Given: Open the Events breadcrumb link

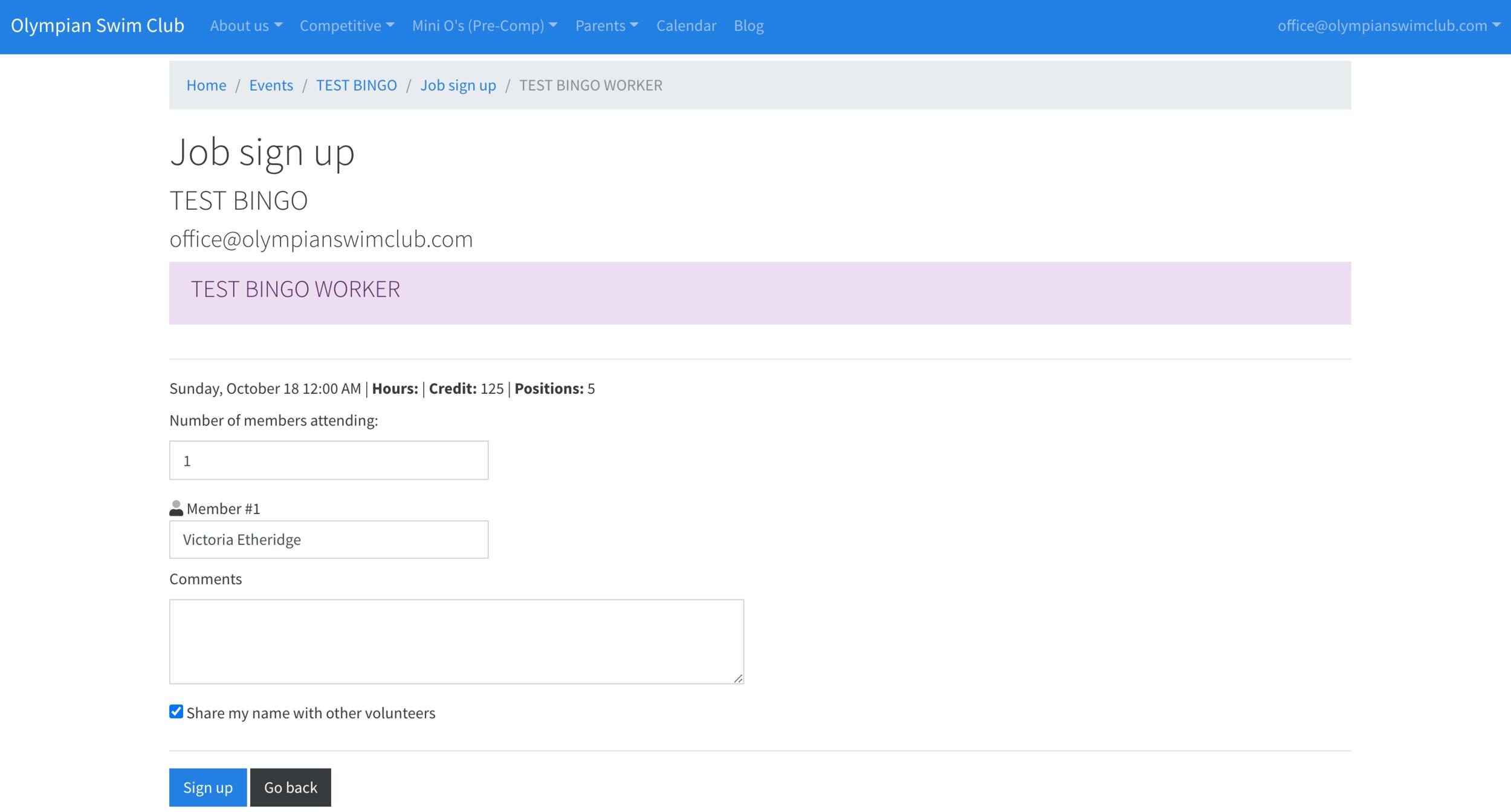Looking at the screenshot, I should [x=271, y=85].
